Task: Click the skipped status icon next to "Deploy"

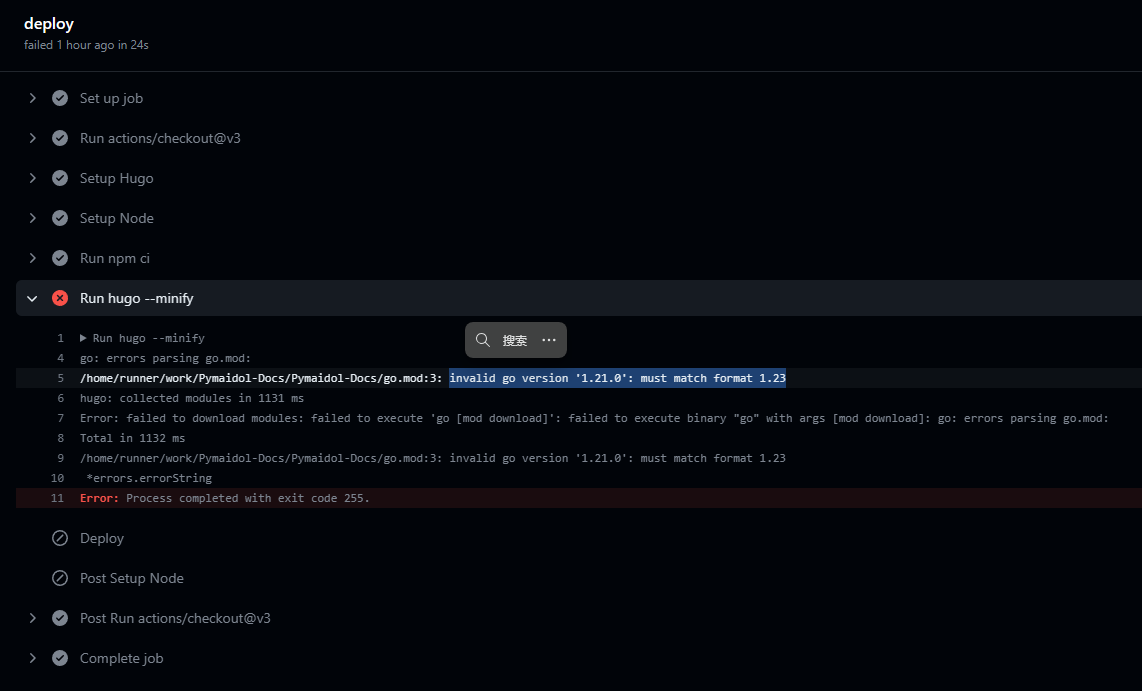Action: (x=60, y=538)
